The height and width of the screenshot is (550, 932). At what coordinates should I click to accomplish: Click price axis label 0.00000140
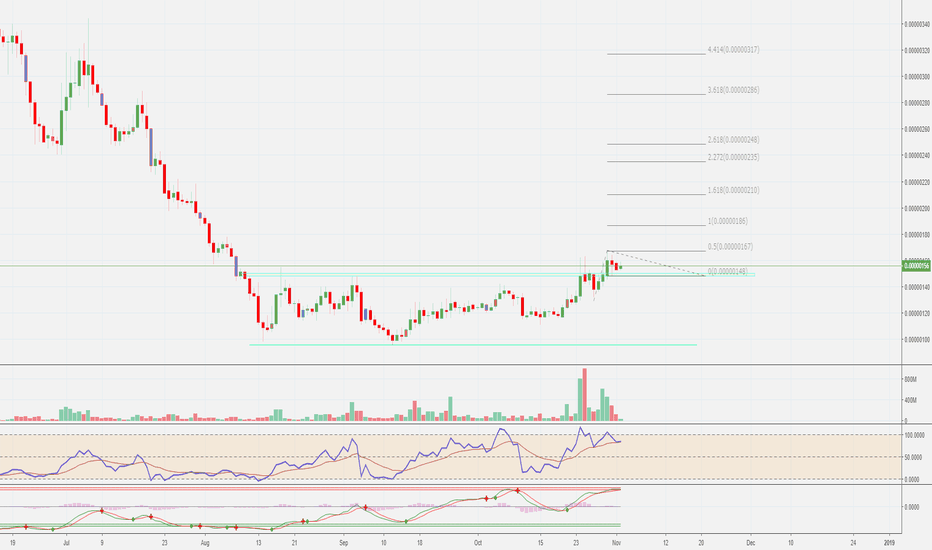[917, 287]
